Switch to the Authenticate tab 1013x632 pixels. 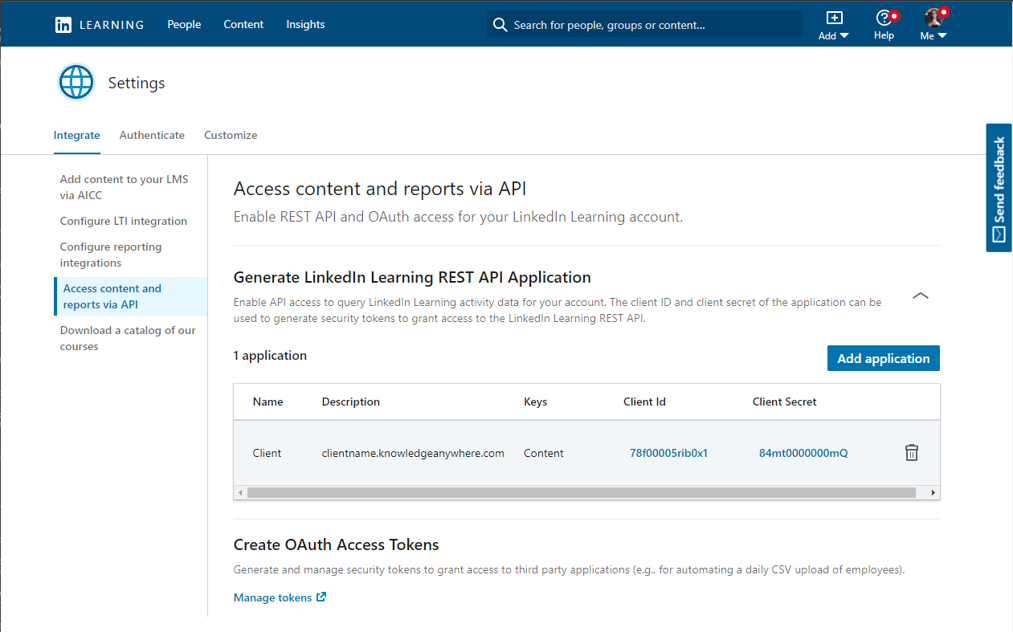151,135
